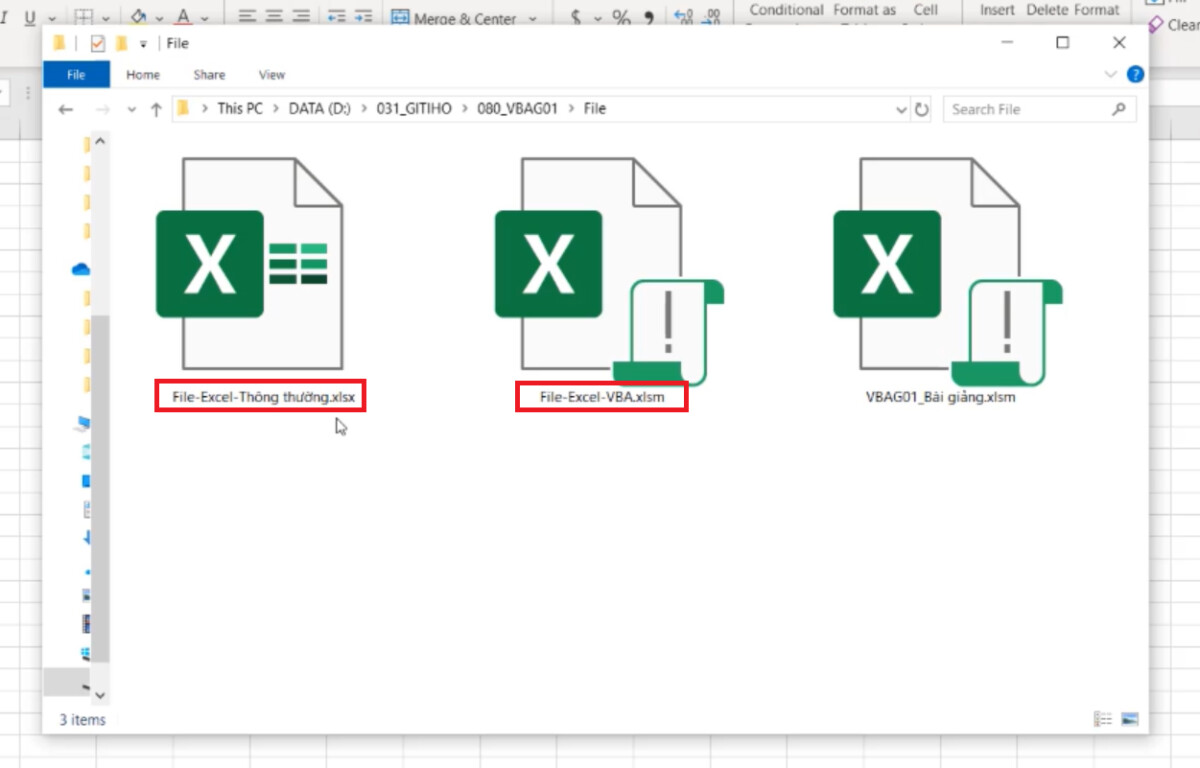Screen dimensions: 1200x768
Task: Open the Share tab
Action: point(208,74)
